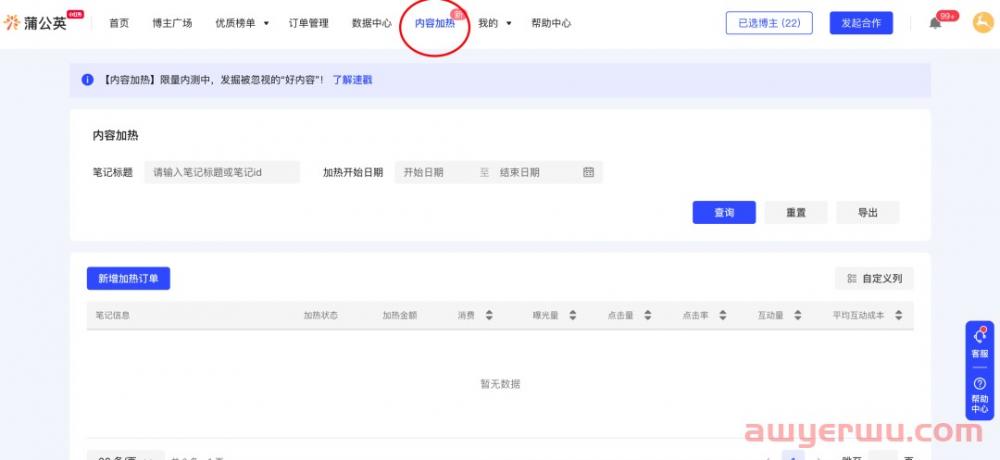Go to 首页 in top navigation
The width and height of the screenshot is (1000, 460).
[x=119, y=23]
